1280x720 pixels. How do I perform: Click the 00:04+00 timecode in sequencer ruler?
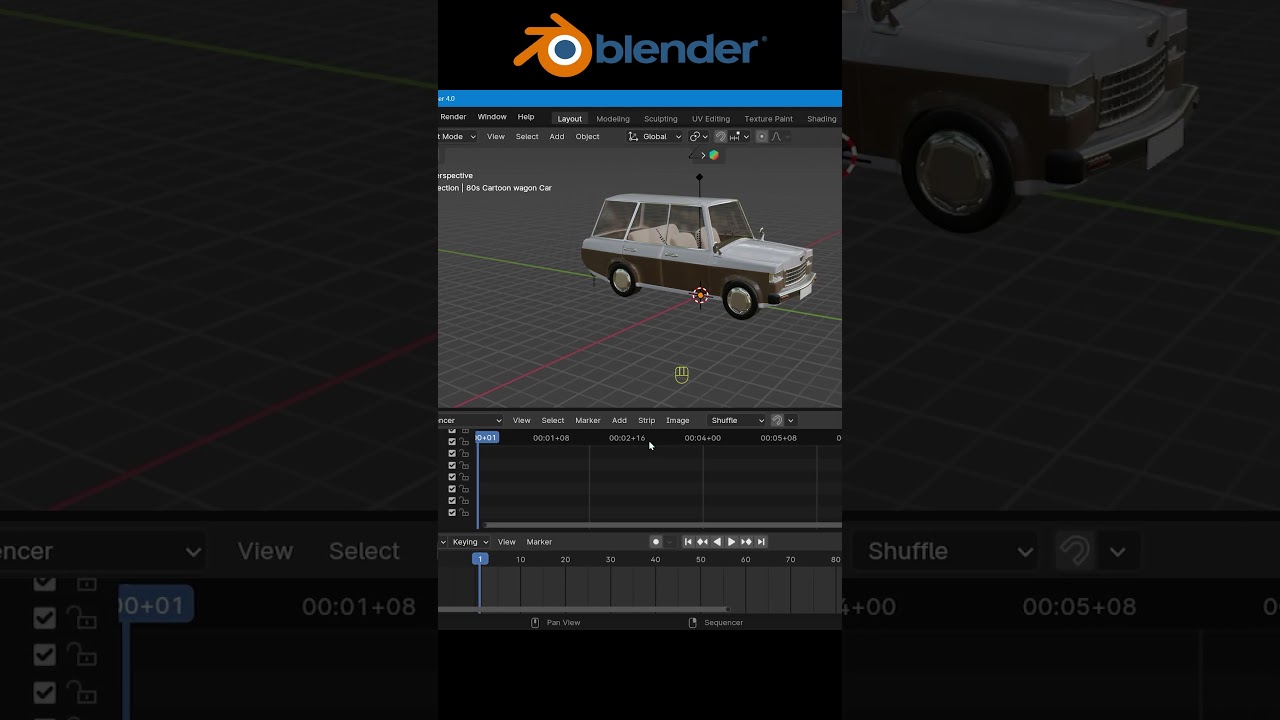coord(702,438)
